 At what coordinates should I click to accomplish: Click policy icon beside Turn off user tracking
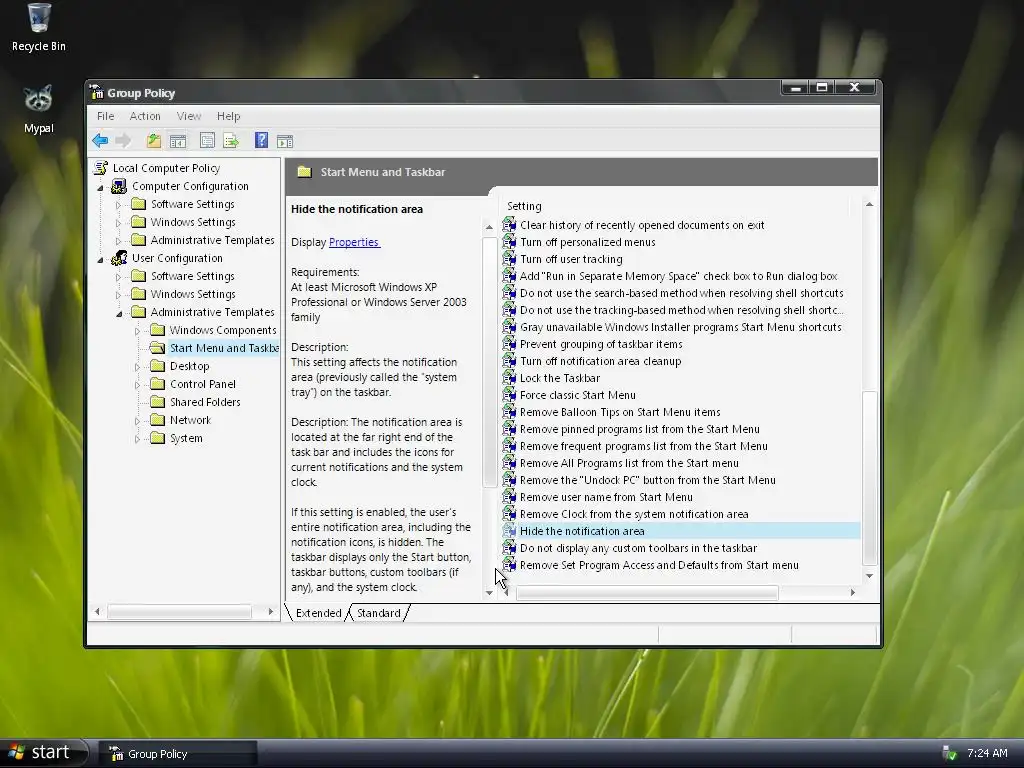point(509,259)
